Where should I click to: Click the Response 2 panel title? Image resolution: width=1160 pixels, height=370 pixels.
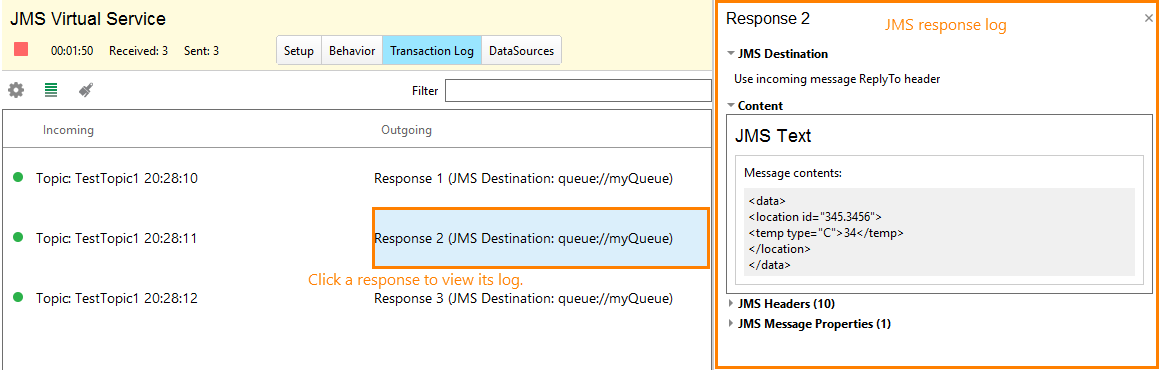coord(768,19)
